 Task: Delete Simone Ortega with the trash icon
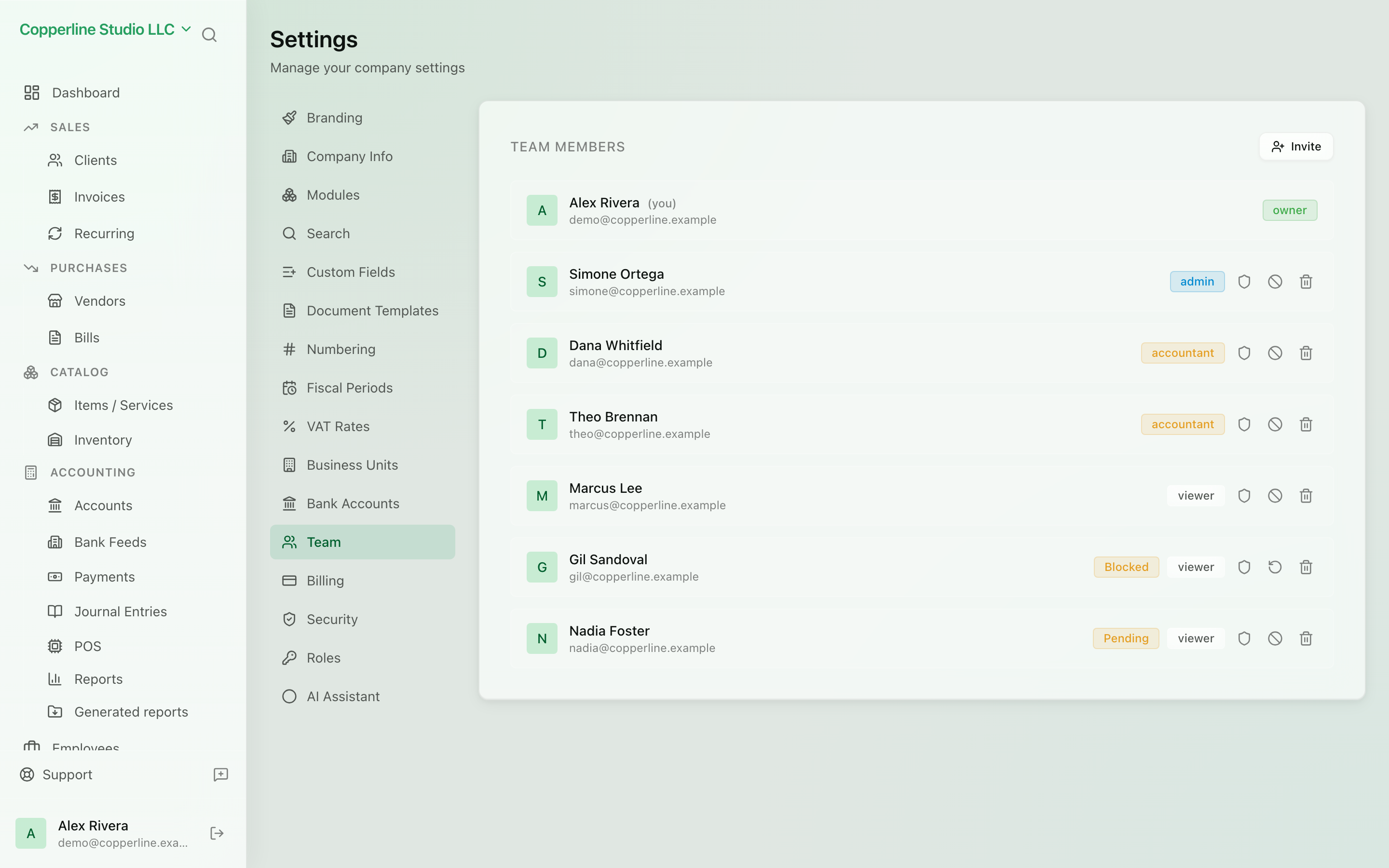click(x=1306, y=282)
